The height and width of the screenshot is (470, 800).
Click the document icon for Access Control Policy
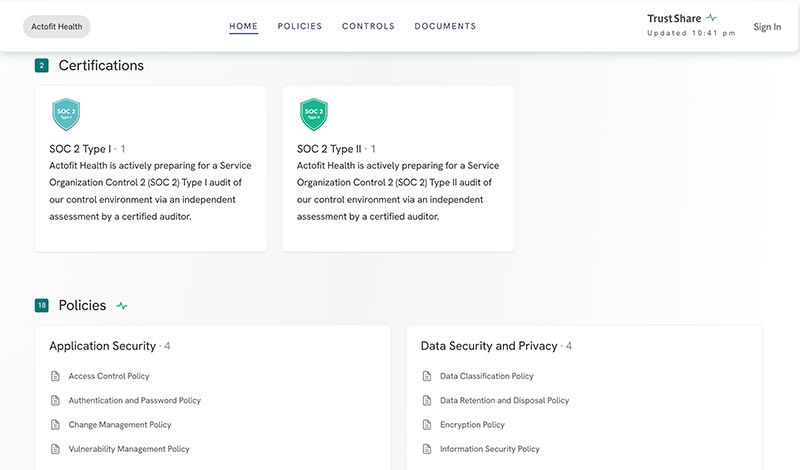point(55,376)
